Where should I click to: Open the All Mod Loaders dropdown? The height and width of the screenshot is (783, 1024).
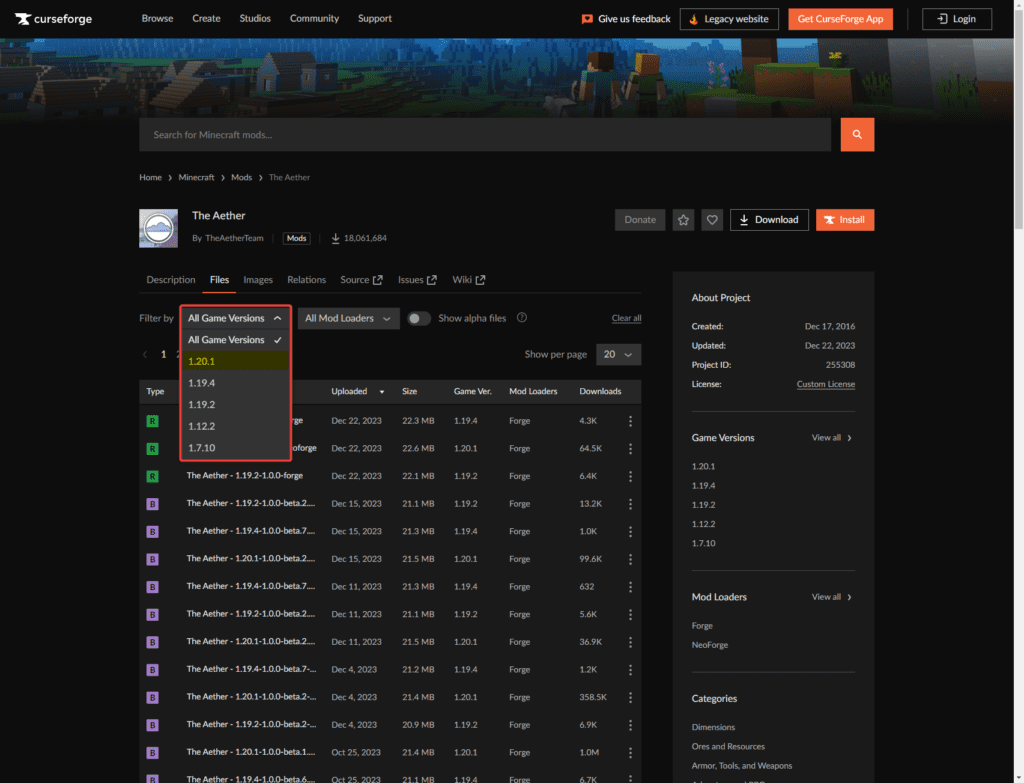[348, 318]
